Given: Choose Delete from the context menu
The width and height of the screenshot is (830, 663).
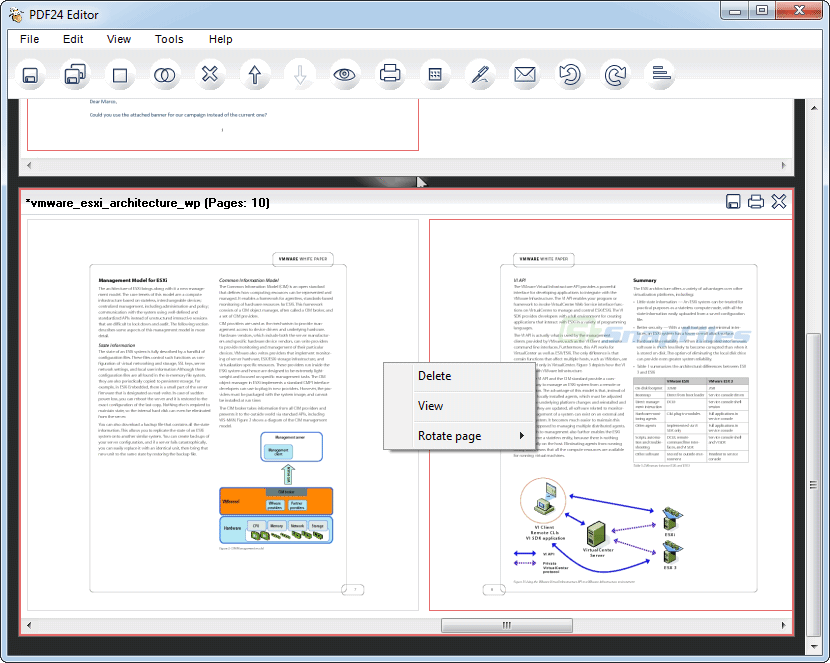Looking at the screenshot, I should [460, 376].
